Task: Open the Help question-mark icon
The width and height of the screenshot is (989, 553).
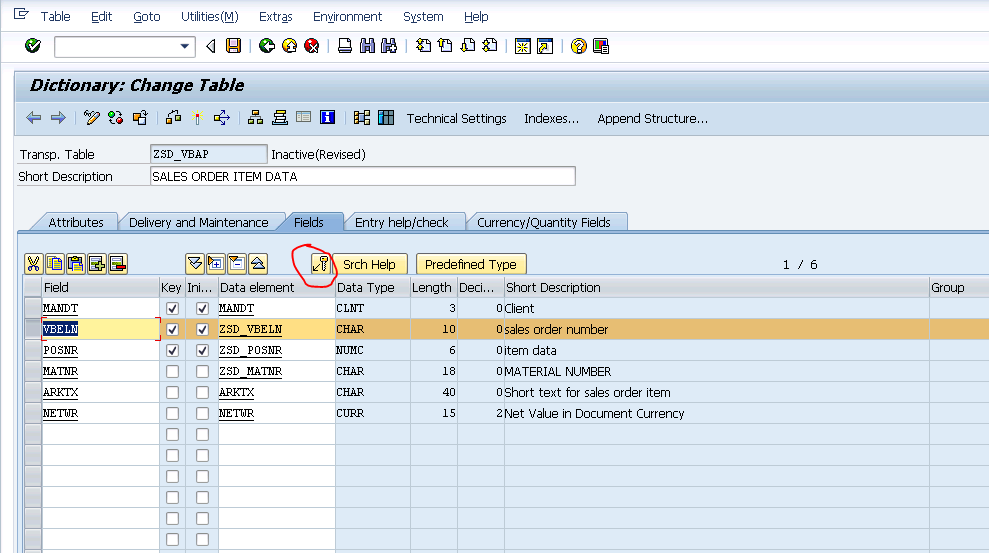Action: click(578, 46)
